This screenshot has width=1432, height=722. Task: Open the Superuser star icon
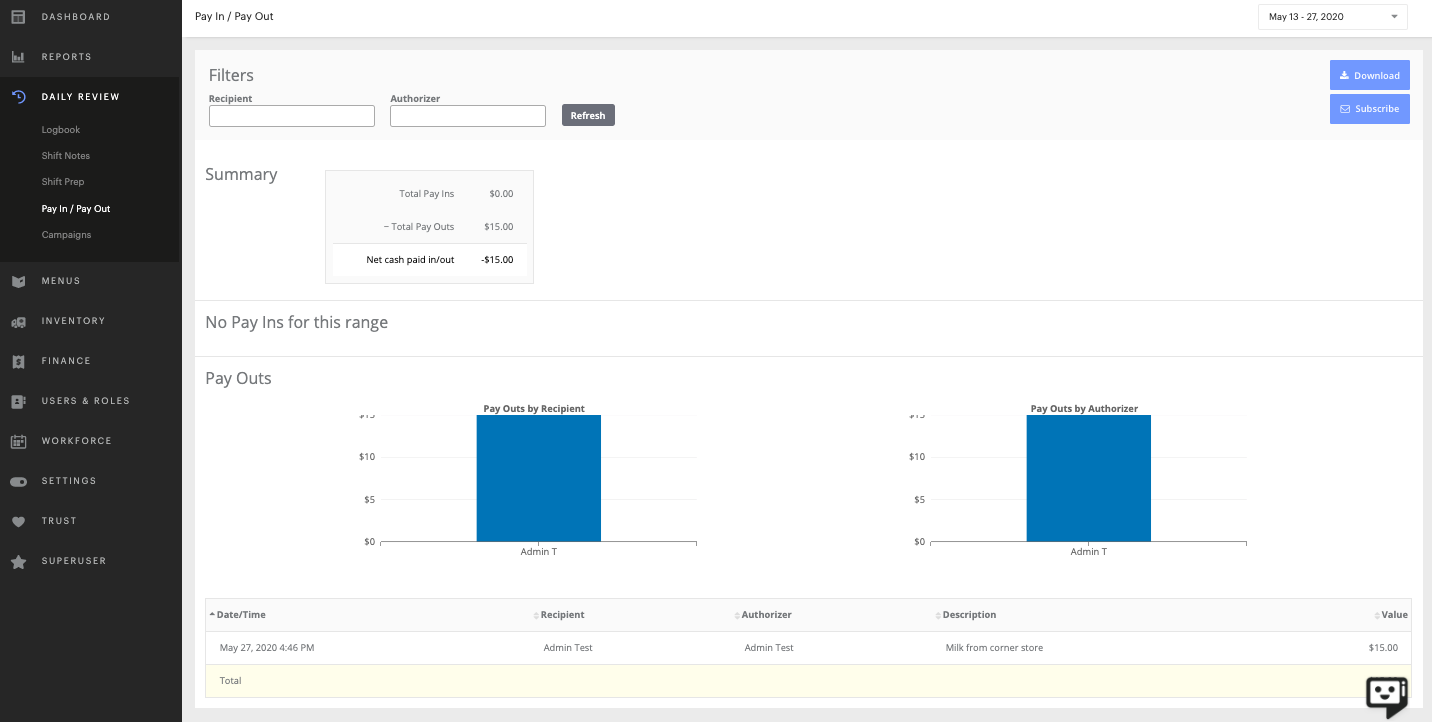17,561
